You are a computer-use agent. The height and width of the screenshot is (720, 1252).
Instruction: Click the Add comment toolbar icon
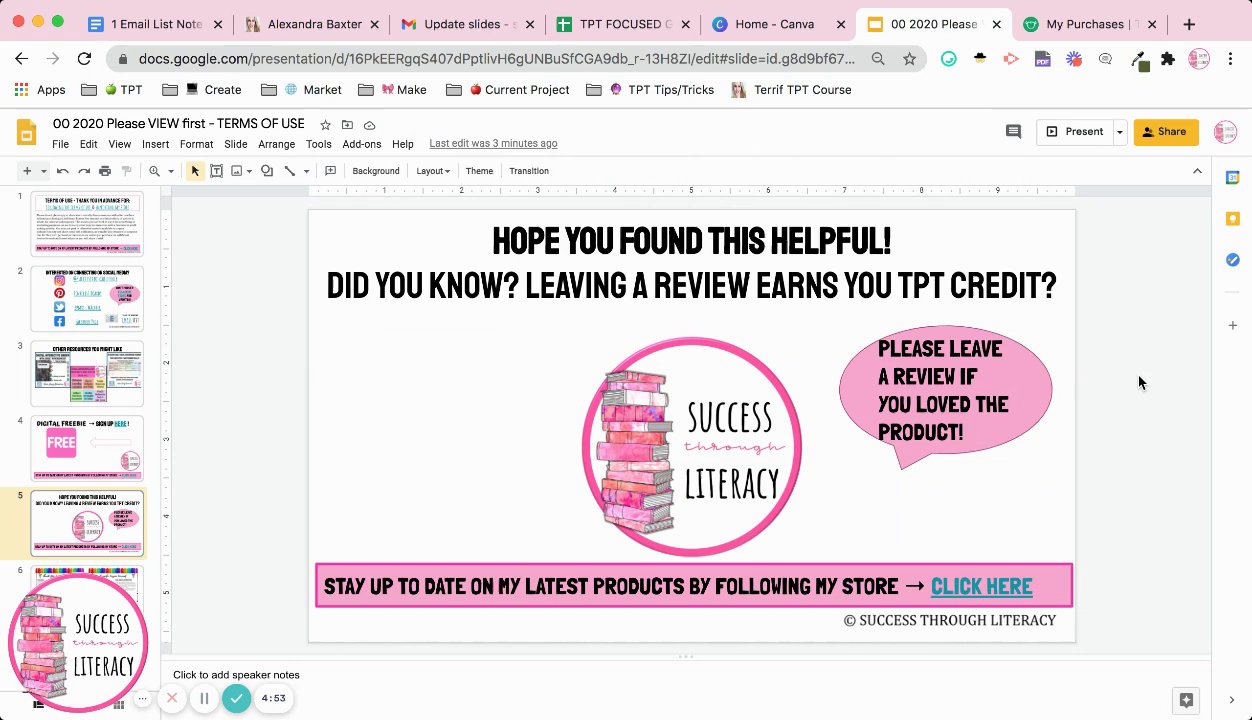(x=330, y=171)
